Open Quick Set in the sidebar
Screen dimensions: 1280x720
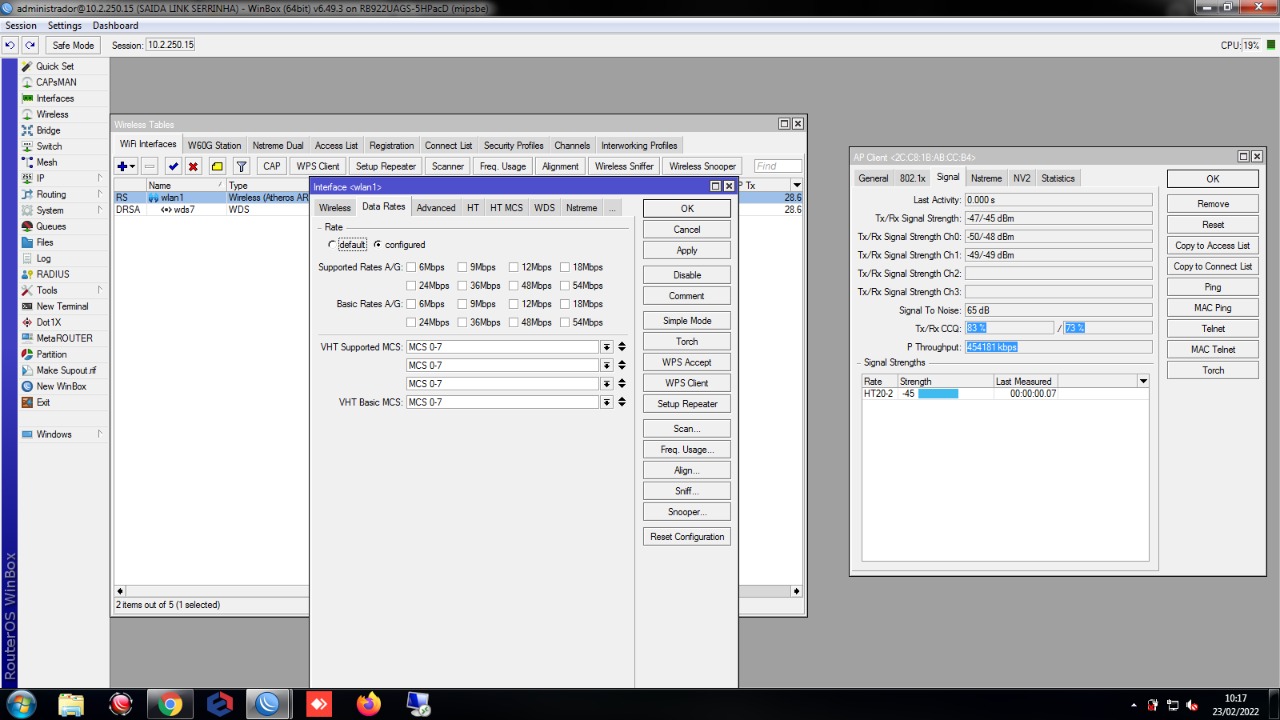[54, 66]
